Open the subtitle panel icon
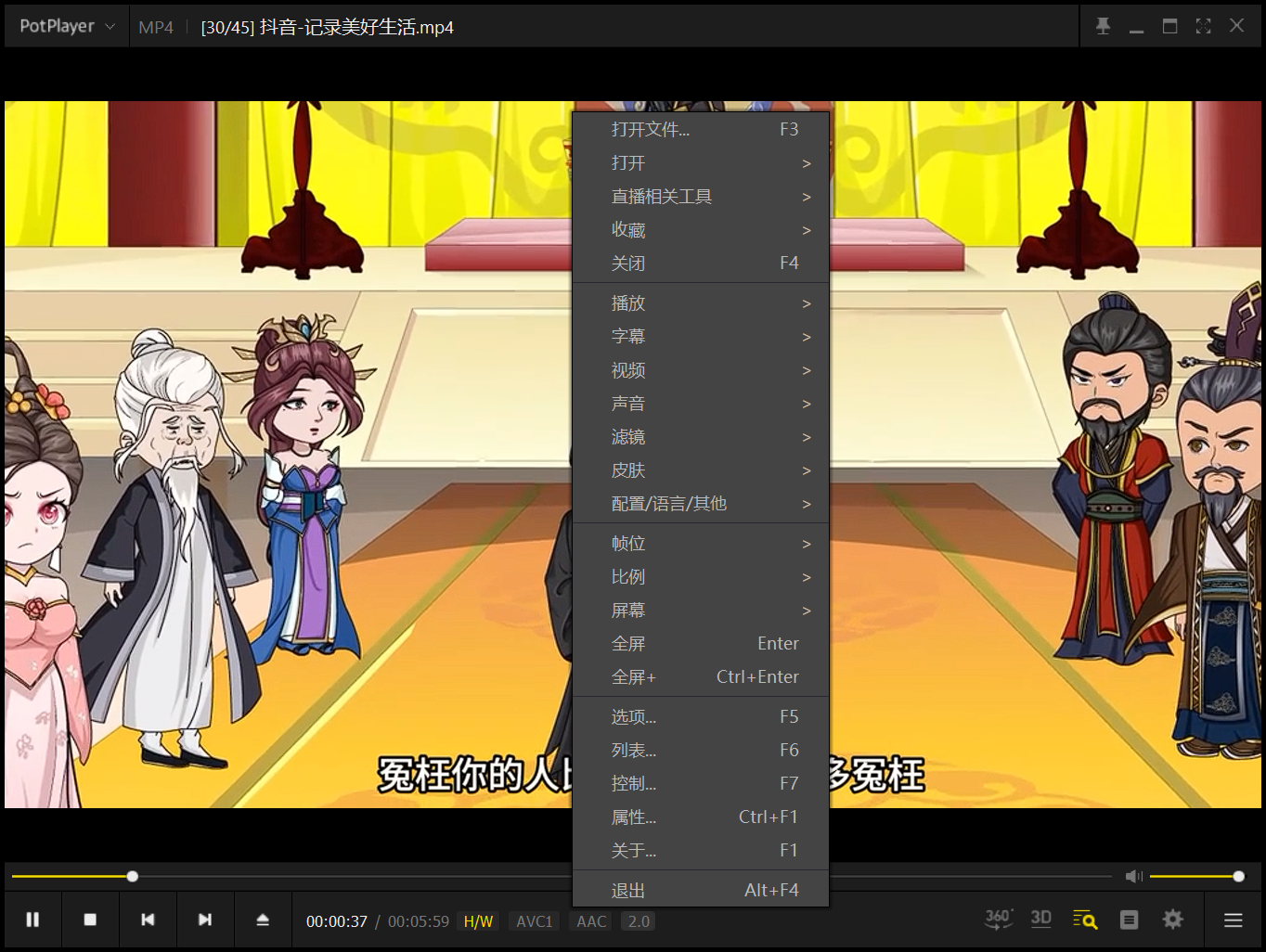 coord(1130,920)
